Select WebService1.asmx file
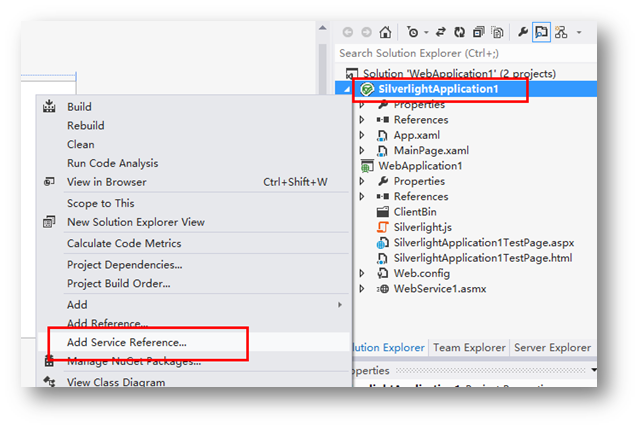 coord(440,289)
